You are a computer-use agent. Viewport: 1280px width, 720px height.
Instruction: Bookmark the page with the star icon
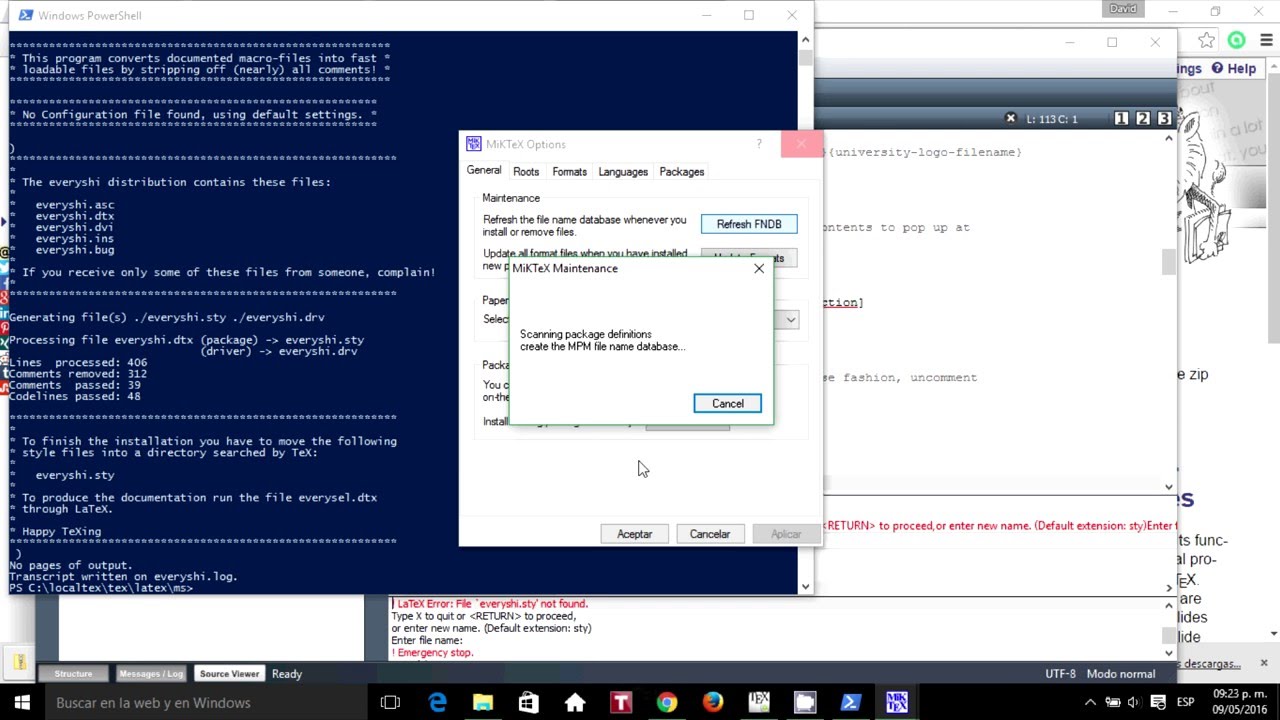click(1207, 41)
